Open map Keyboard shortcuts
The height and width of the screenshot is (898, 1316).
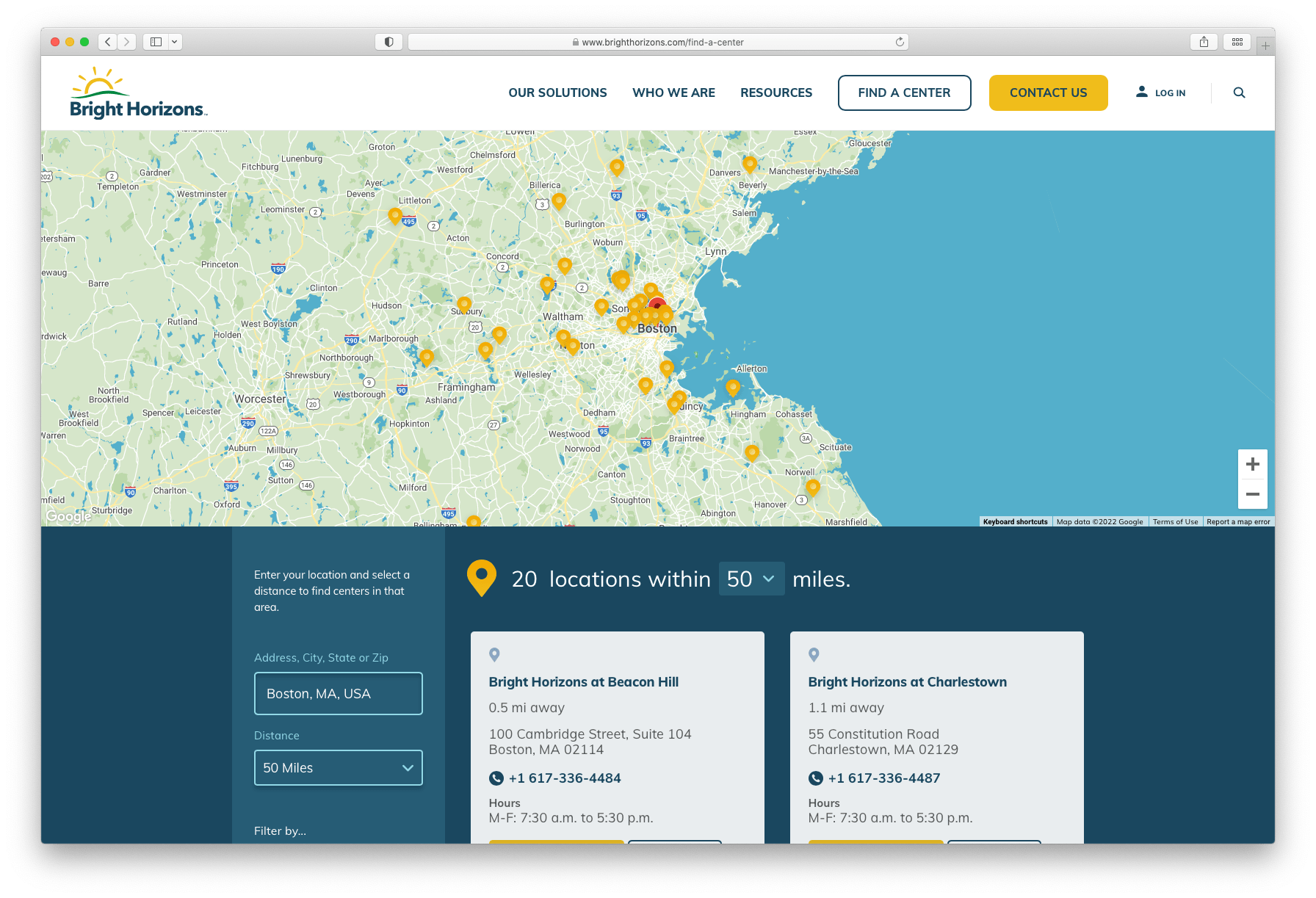(x=1015, y=522)
